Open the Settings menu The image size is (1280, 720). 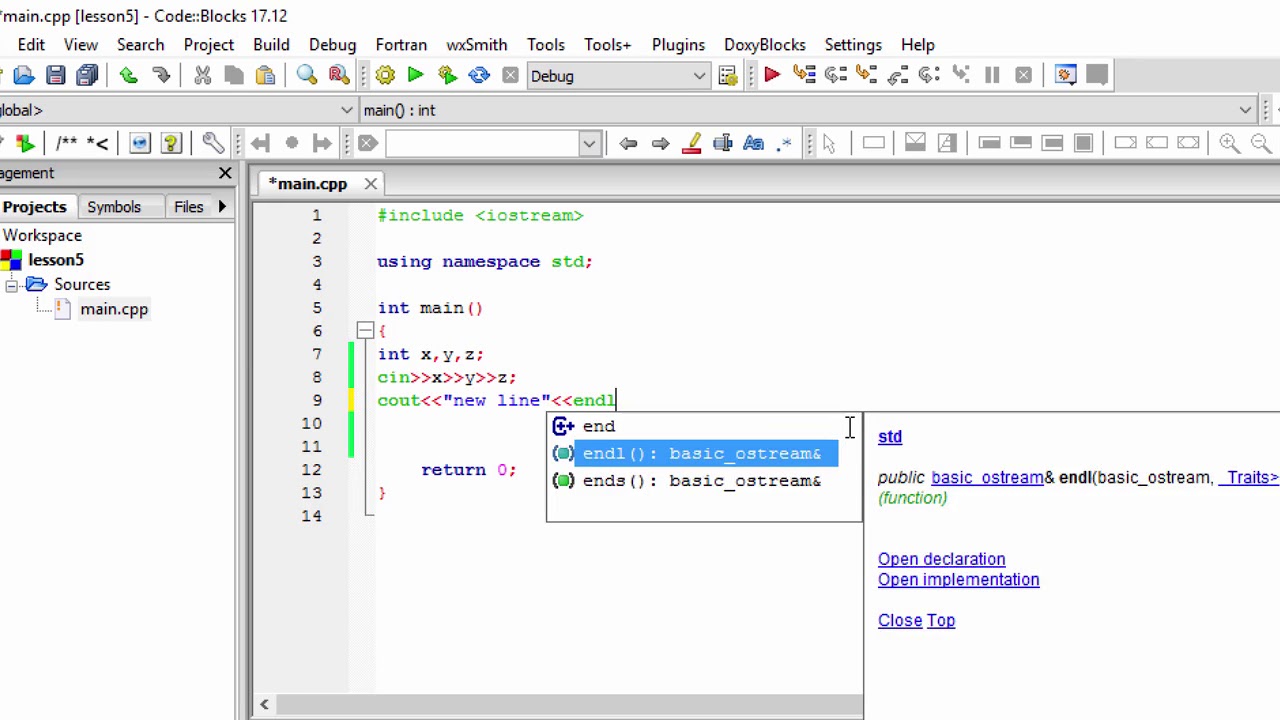[853, 45]
